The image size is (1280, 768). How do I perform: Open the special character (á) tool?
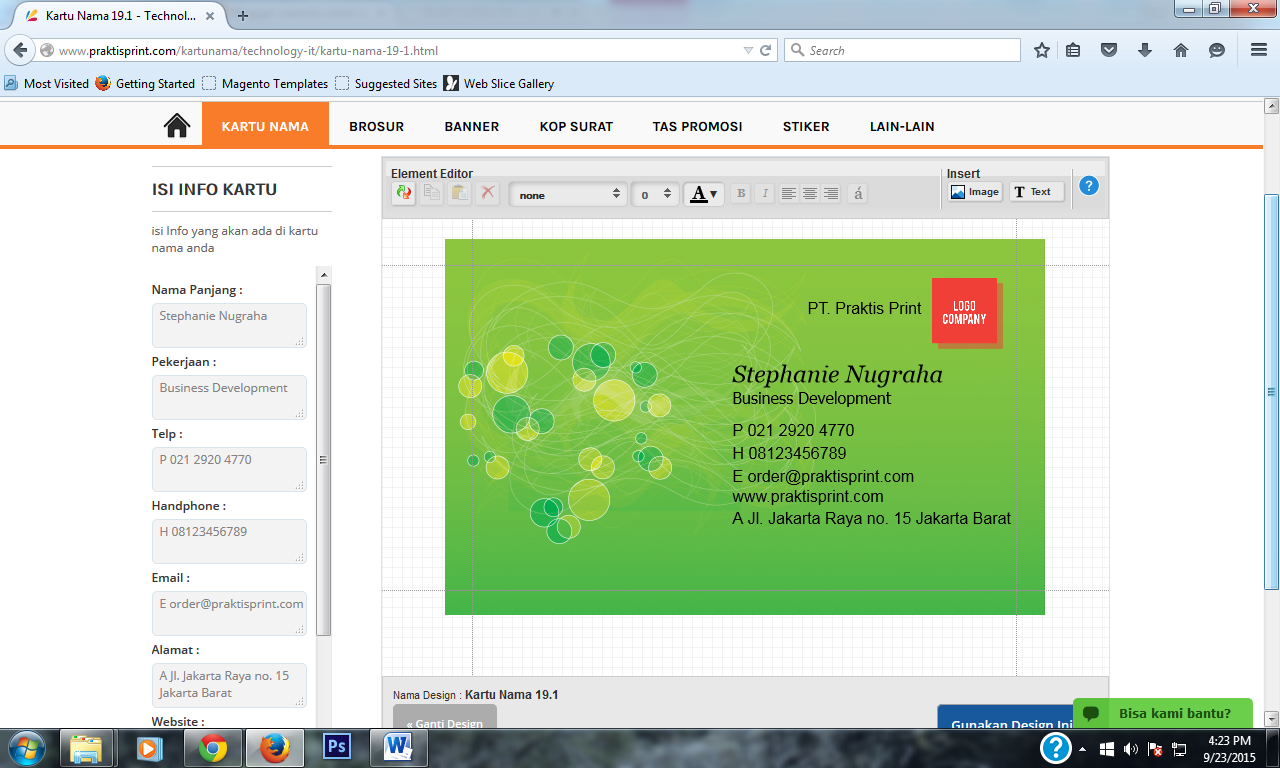[857, 194]
